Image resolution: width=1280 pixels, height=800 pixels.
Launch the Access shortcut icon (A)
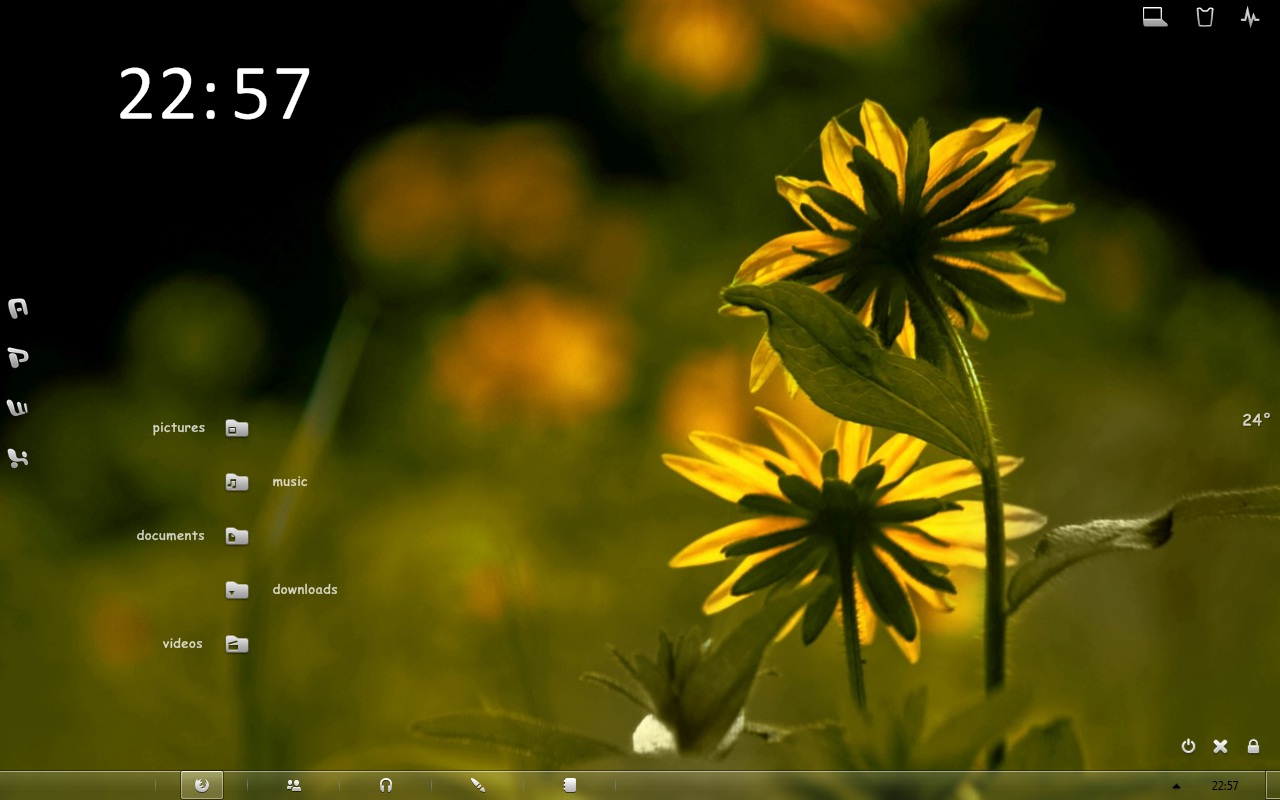(x=17, y=308)
